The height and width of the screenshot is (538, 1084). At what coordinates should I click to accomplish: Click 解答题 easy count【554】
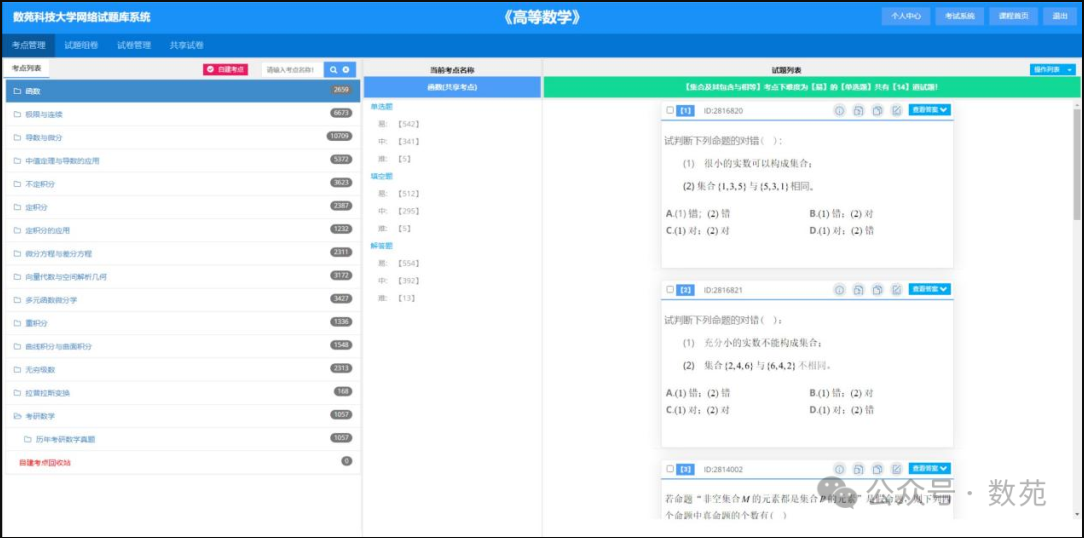[x=409, y=263]
